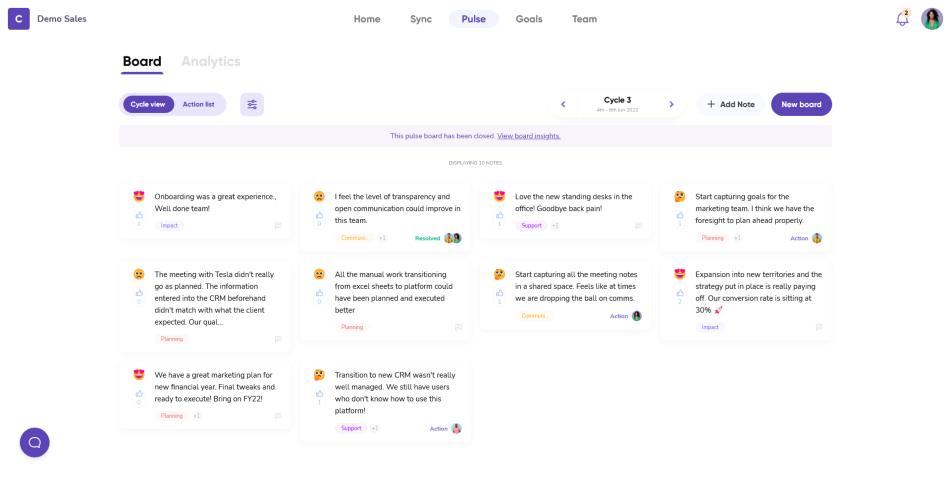The height and width of the screenshot is (500, 951).
Task: Open the 'meeting with Tesla' note card
Action: pyautogui.click(x=205, y=306)
